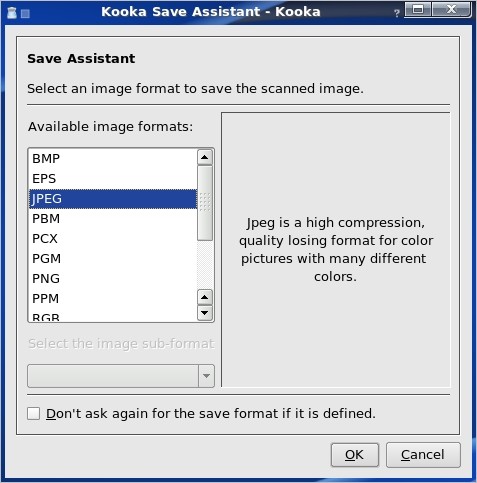The width and height of the screenshot is (477, 483).
Task: Confirm with the OK button
Action: [x=355, y=455]
